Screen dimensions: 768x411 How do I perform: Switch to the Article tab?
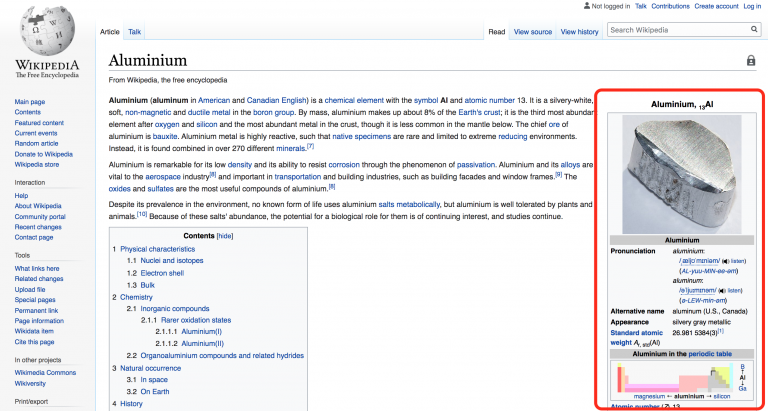coord(110,32)
